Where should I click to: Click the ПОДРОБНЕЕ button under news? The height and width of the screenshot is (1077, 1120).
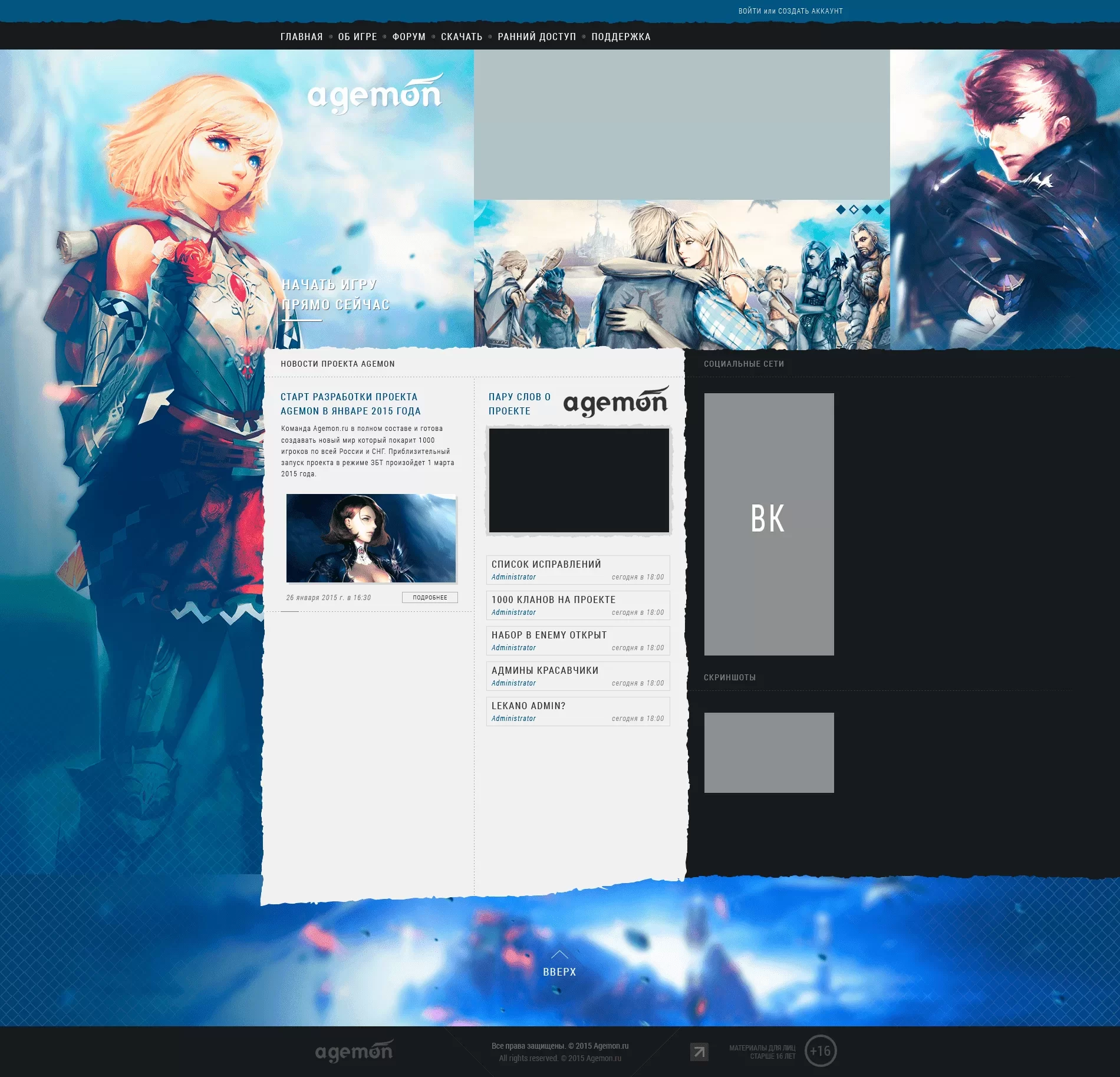click(x=430, y=598)
